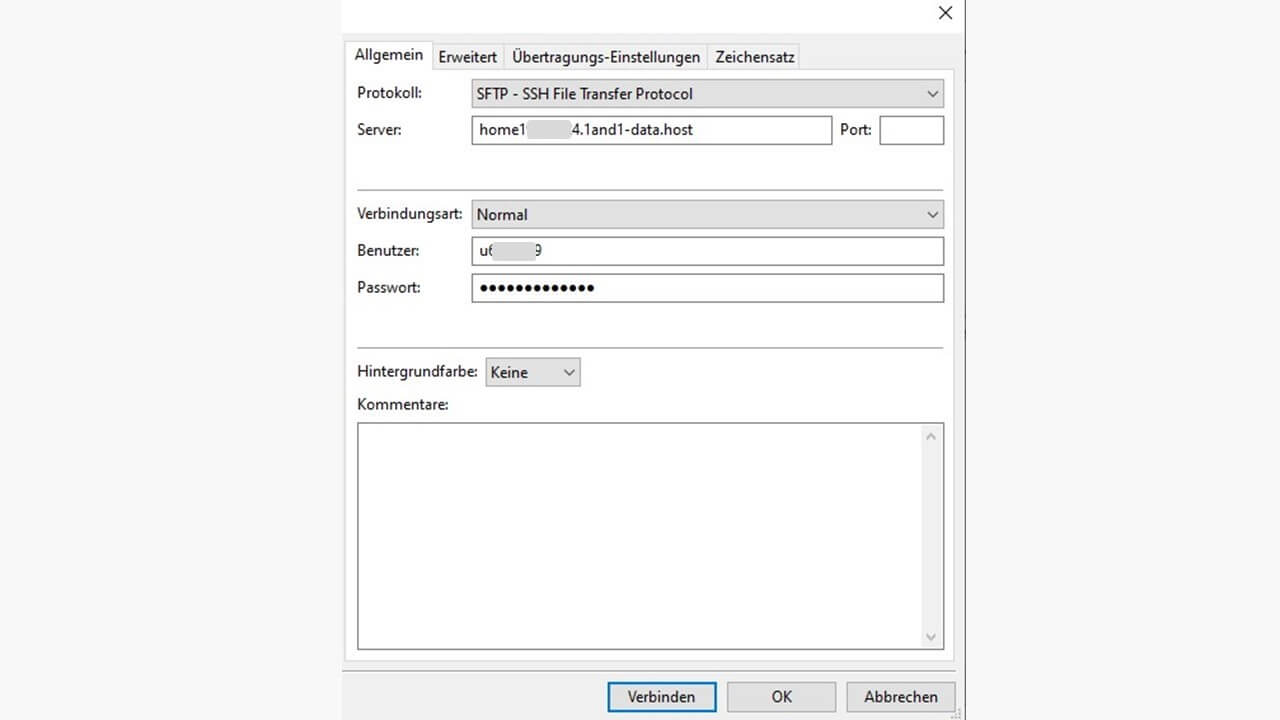Select the Benutzer username field
The height and width of the screenshot is (720, 1280).
pyautogui.click(x=707, y=251)
